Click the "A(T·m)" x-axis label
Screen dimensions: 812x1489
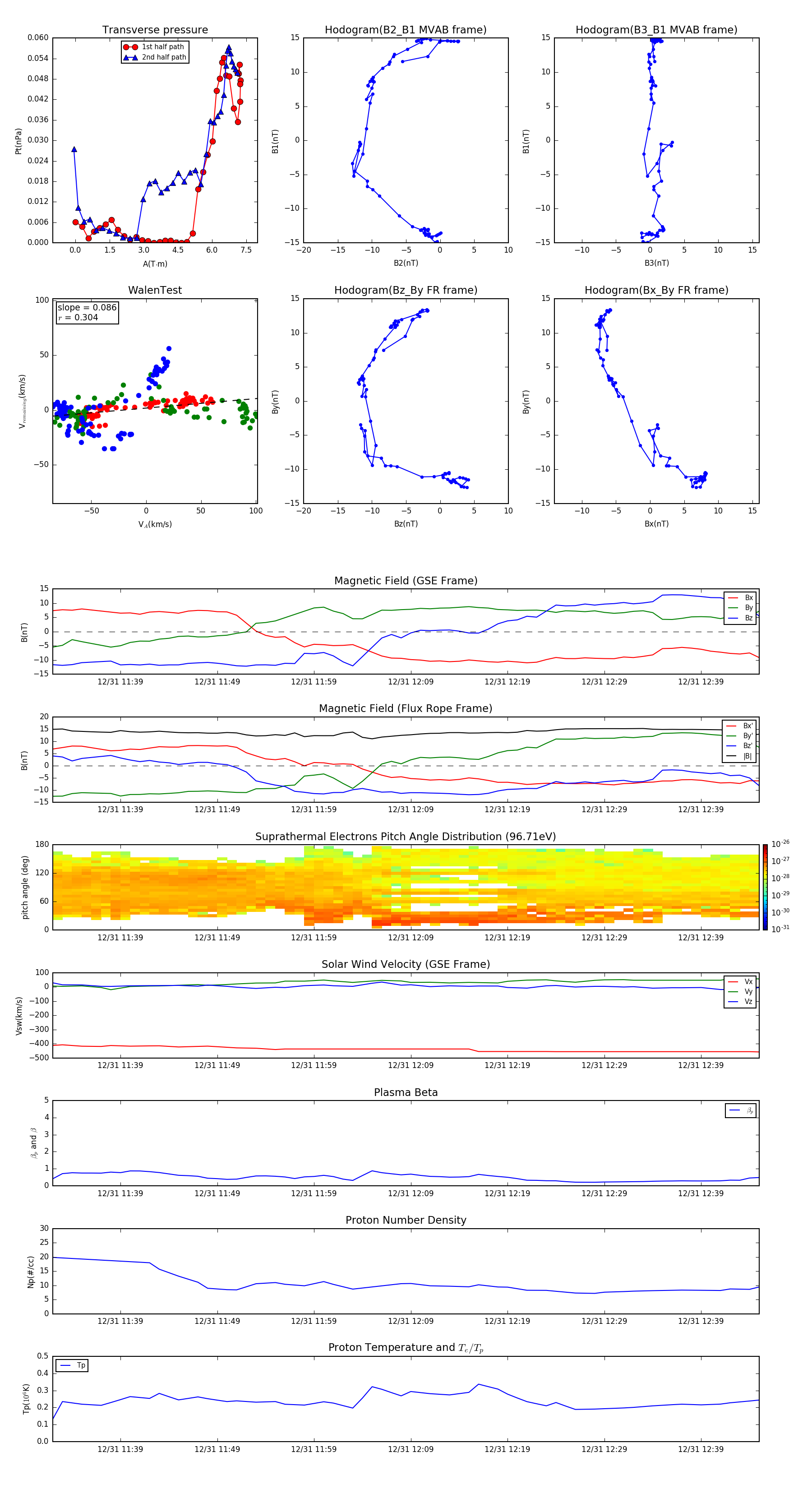point(155,264)
